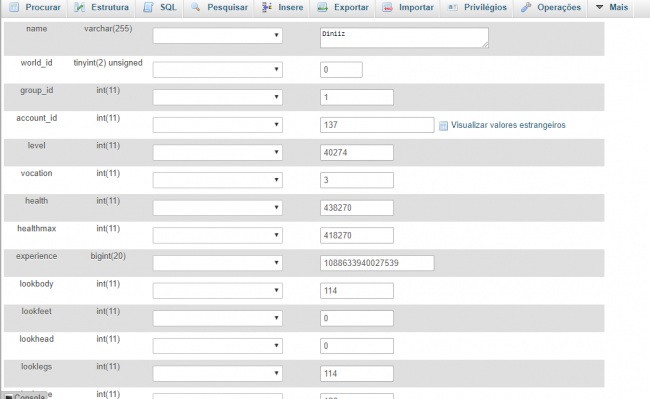Open function dropdown for lookbody row

pyautogui.click(x=218, y=290)
